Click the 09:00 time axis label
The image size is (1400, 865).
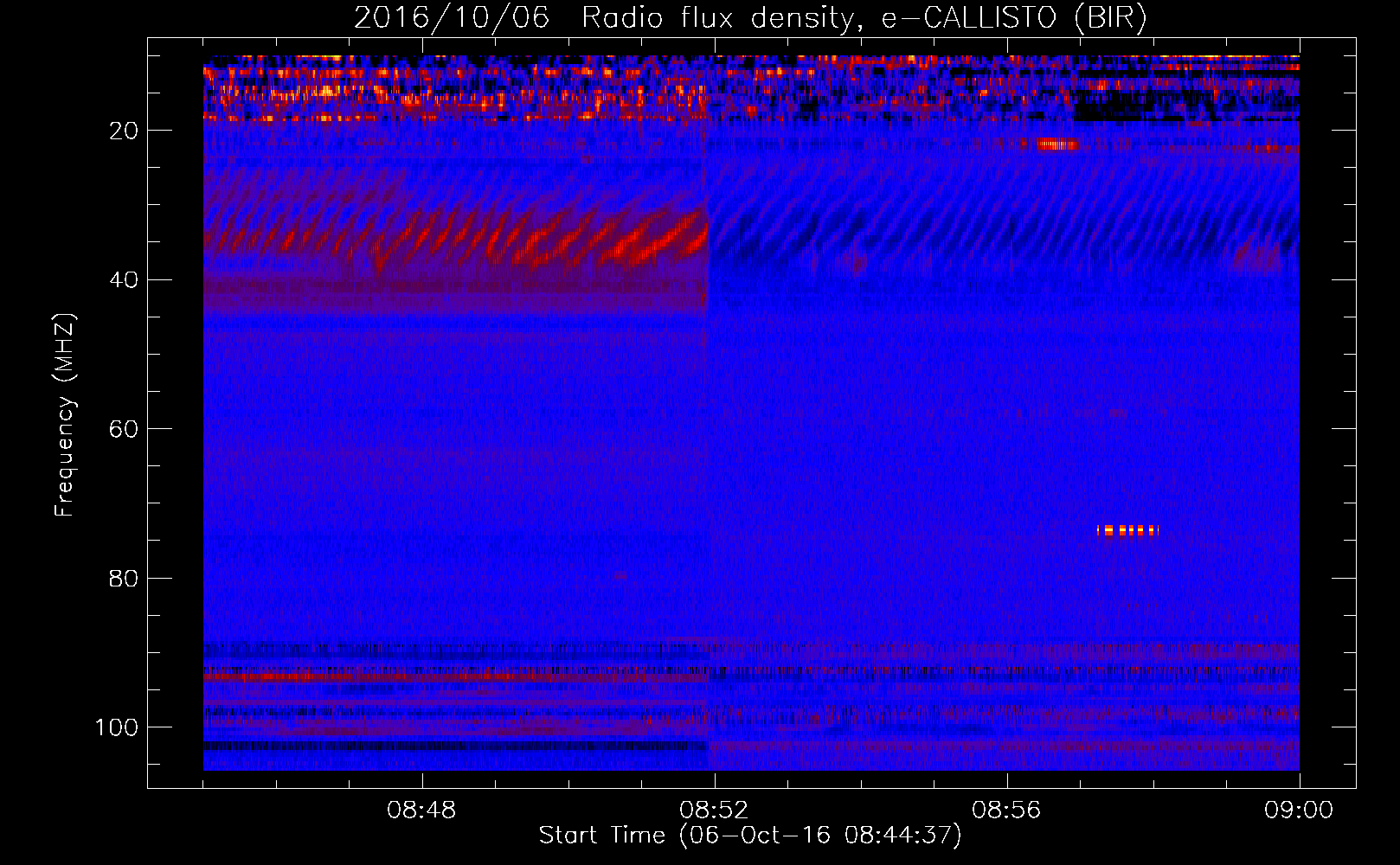pos(1299,811)
